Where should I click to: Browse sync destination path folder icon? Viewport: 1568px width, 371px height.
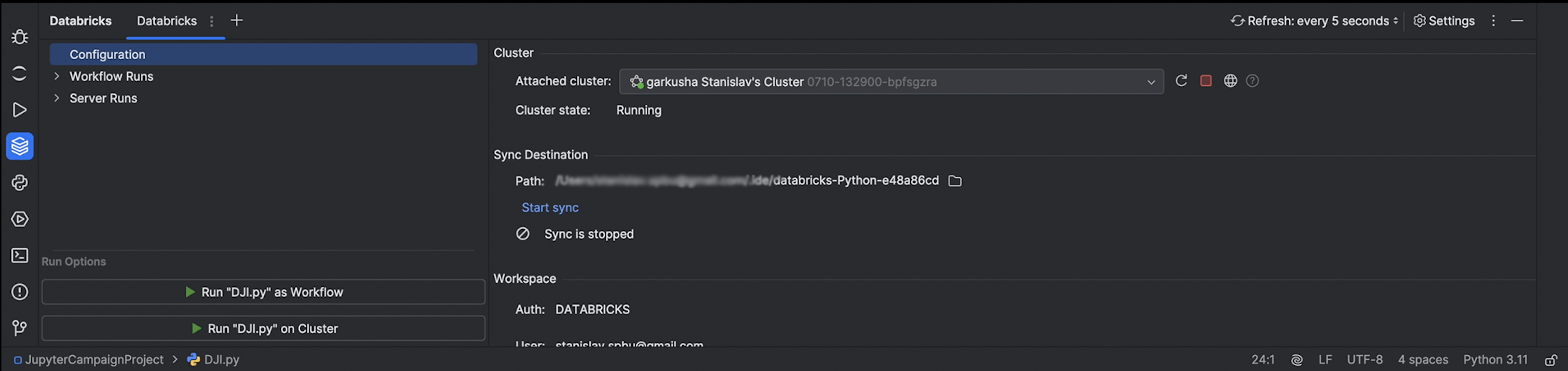pos(954,181)
